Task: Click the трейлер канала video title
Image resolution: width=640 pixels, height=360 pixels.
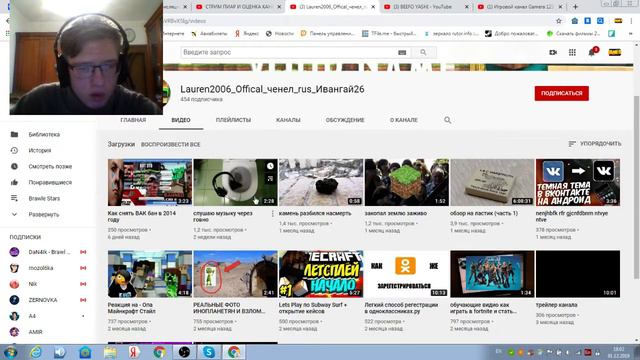Action: tap(556, 305)
